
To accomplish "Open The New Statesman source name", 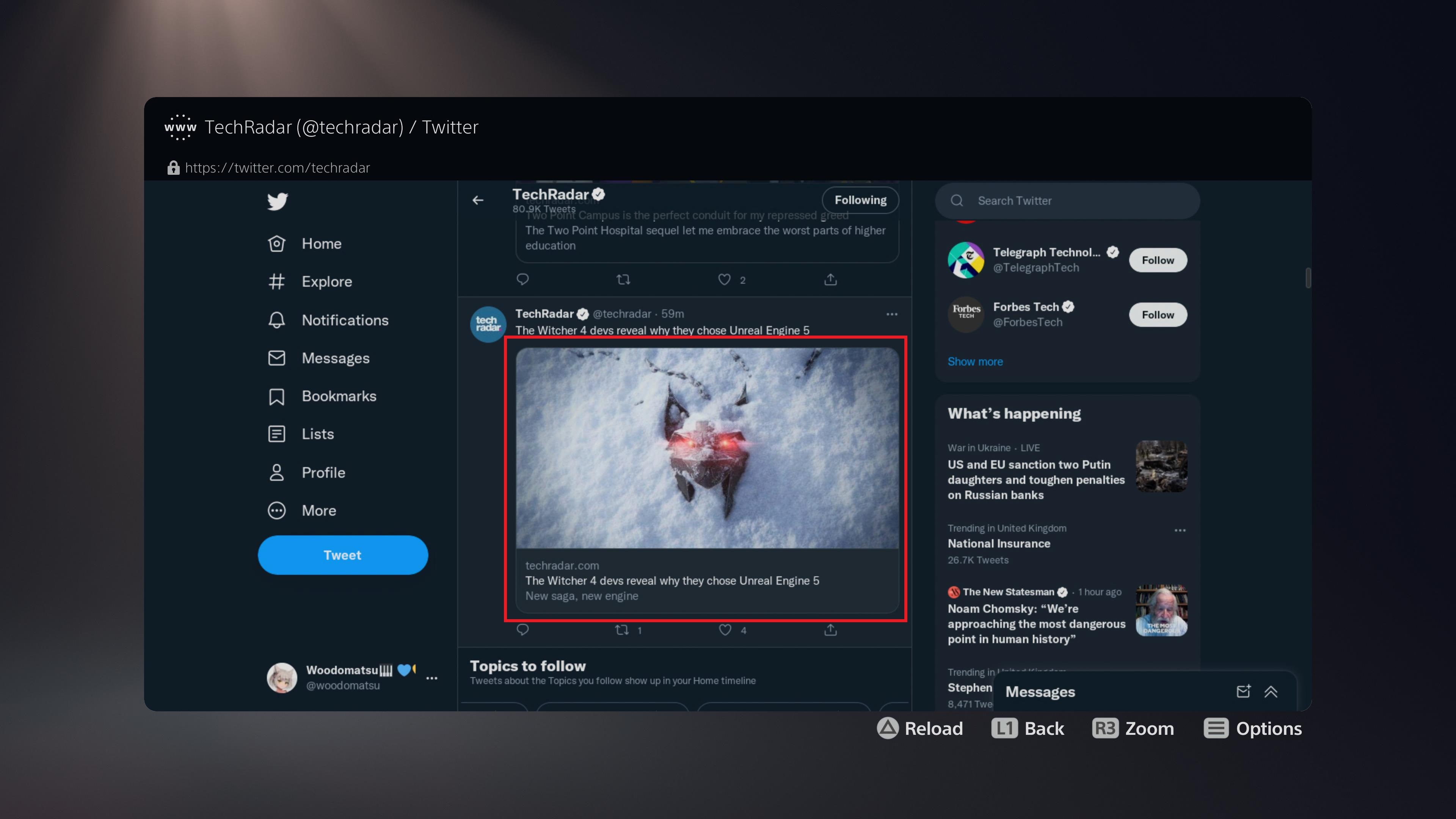I will (x=1008, y=592).
